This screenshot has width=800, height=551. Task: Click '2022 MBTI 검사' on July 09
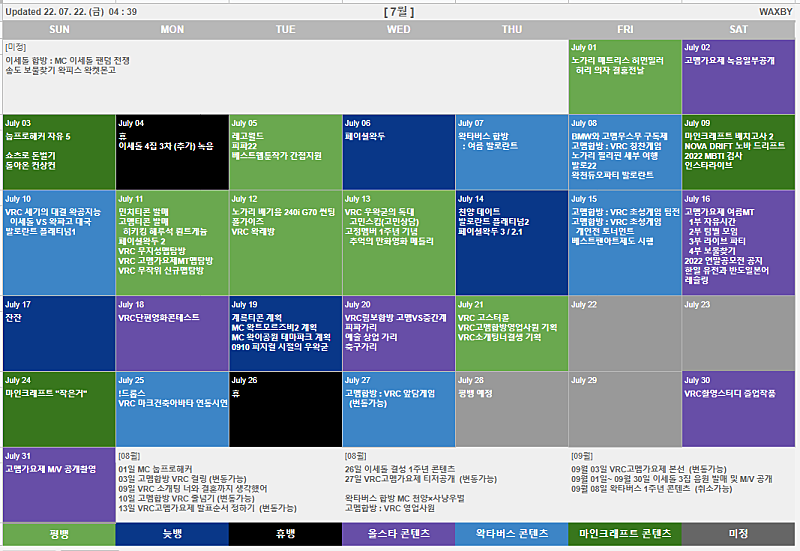point(713,156)
